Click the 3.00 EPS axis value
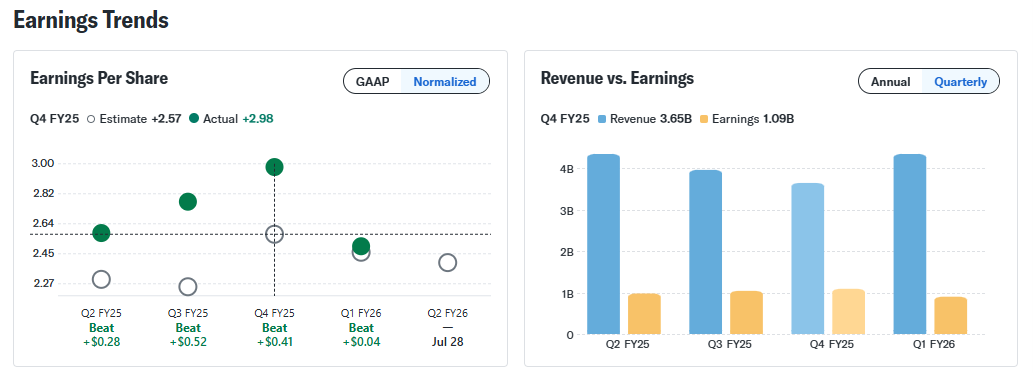Viewport: 1033px width, 373px height. [x=42, y=163]
